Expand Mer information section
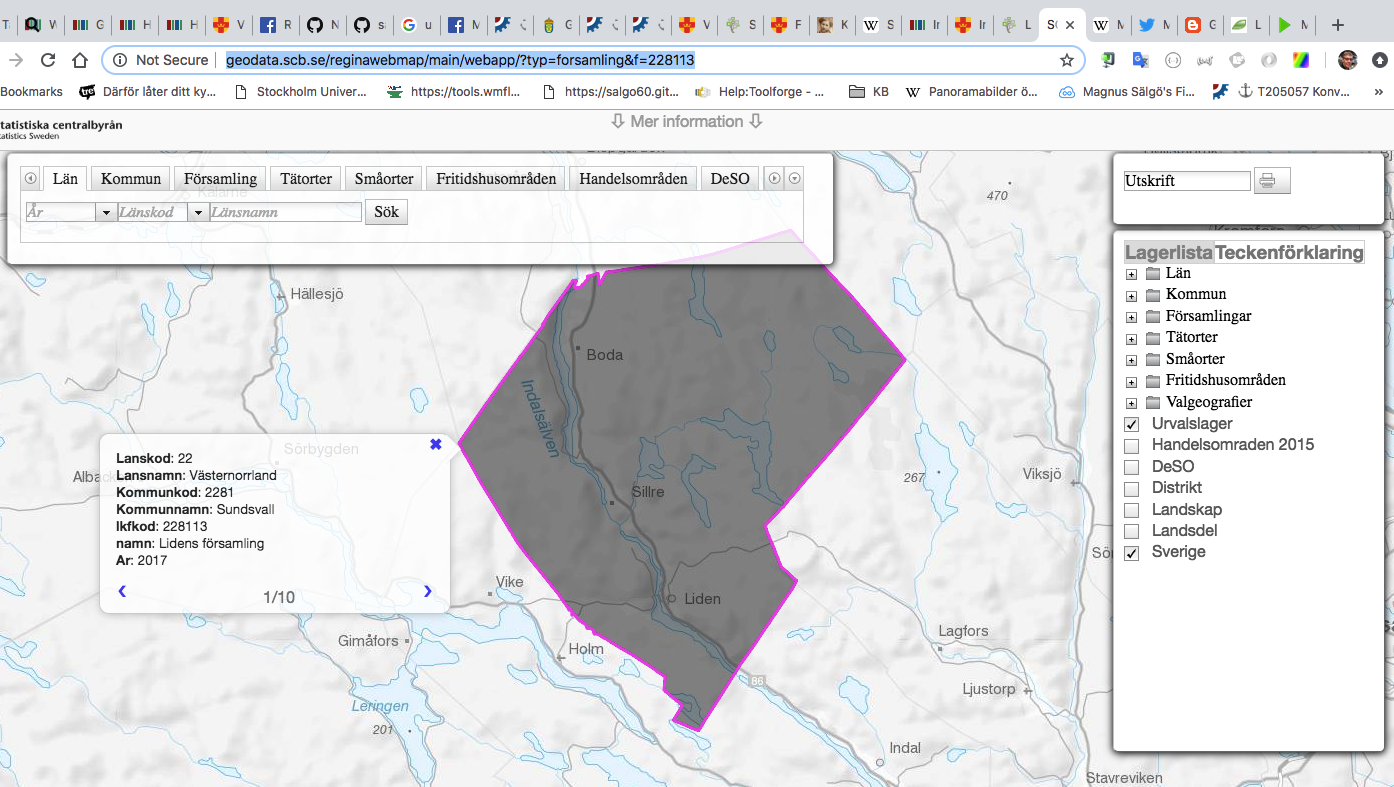 [687, 122]
